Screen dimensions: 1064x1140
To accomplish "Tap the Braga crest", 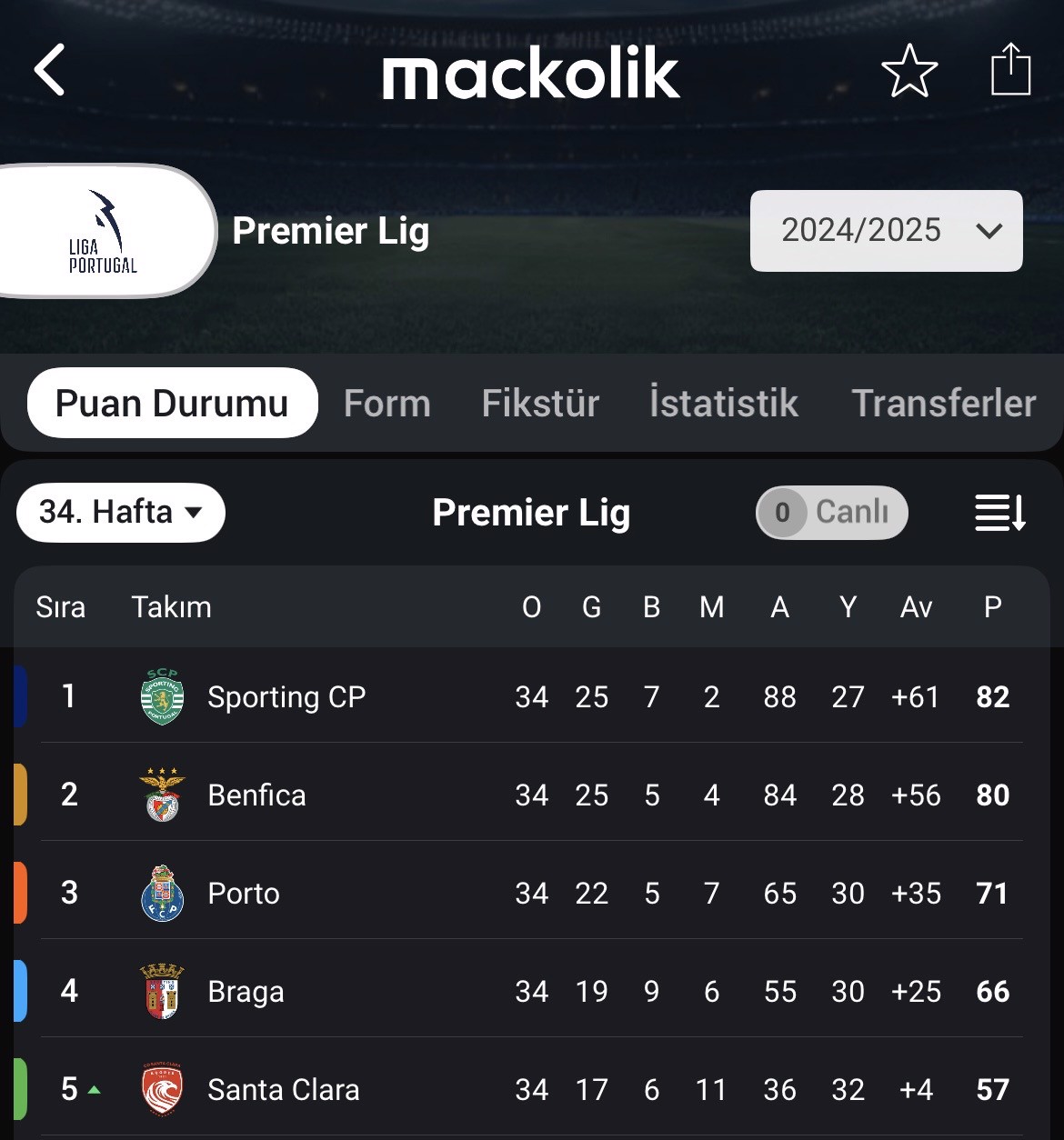I will 163,991.
